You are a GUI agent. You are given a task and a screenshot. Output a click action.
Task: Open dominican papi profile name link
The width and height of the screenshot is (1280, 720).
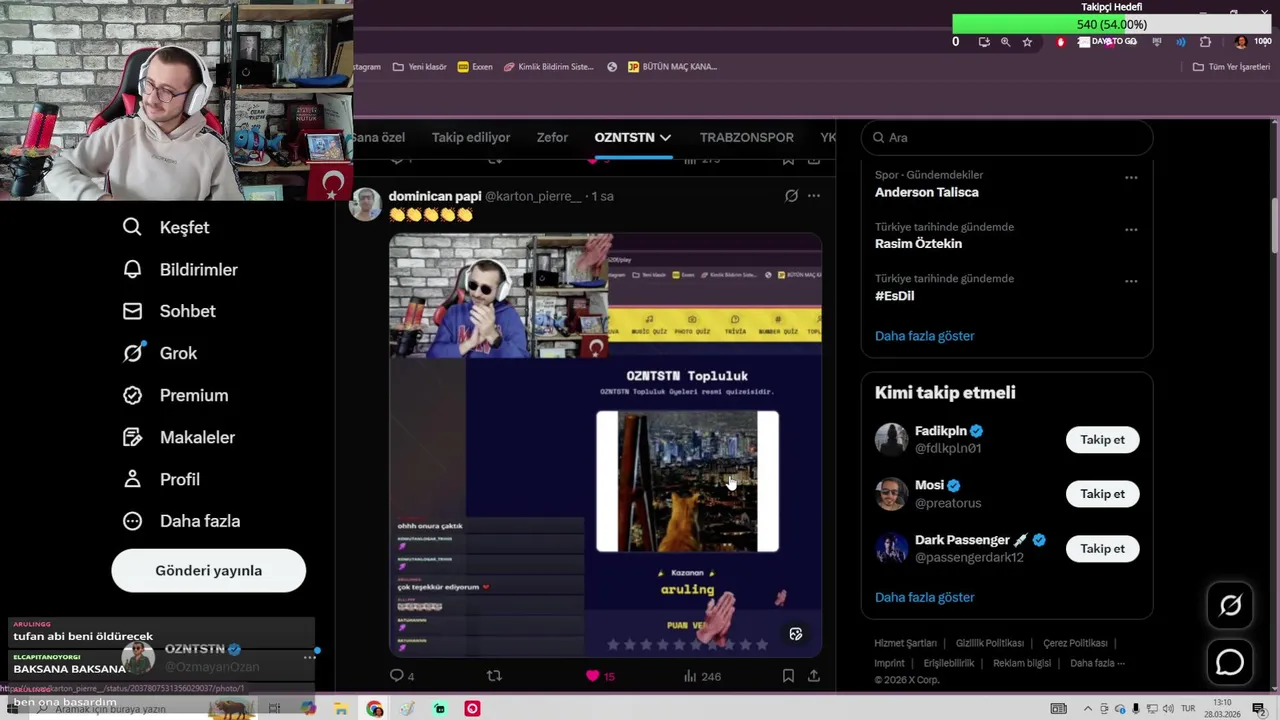tap(435, 196)
